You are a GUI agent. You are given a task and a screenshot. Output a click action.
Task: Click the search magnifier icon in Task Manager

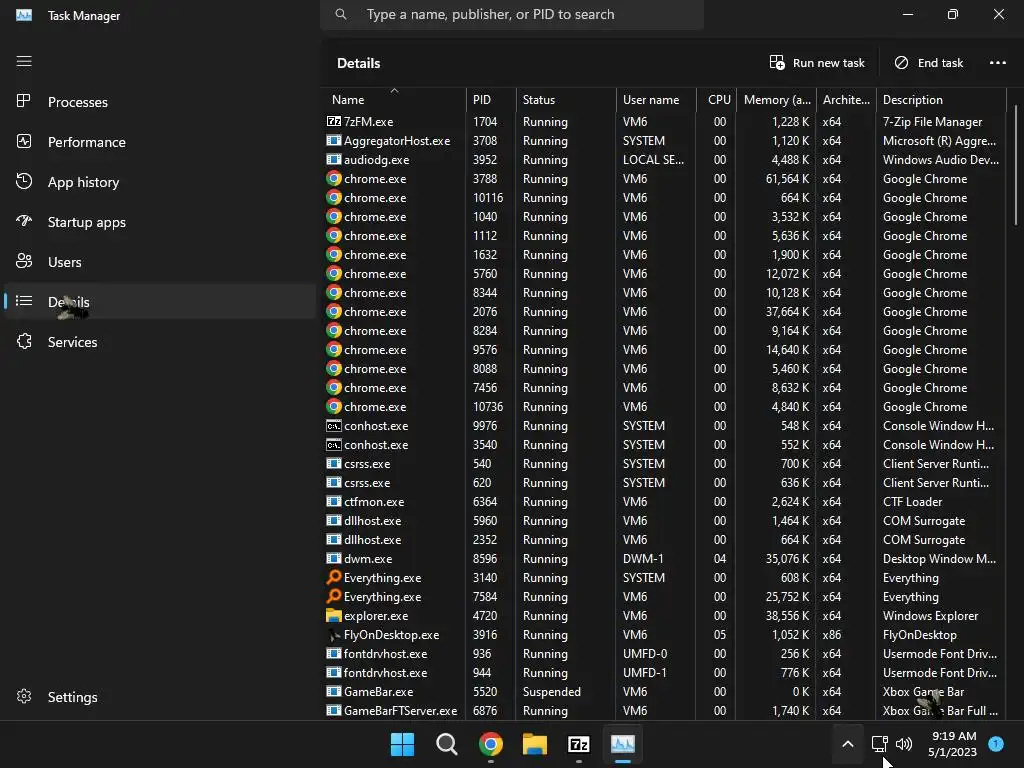click(x=341, y=14)
